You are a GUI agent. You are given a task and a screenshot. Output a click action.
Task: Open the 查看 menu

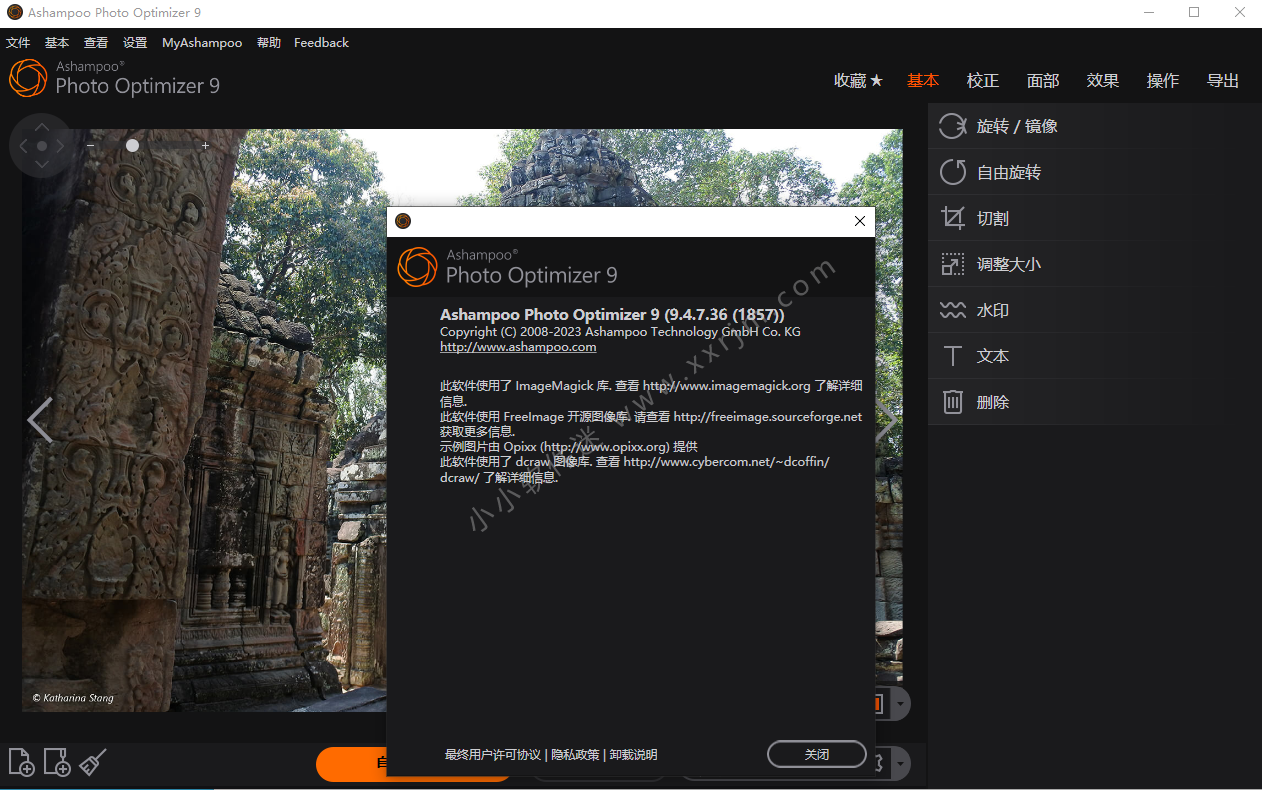pos(96,43)
